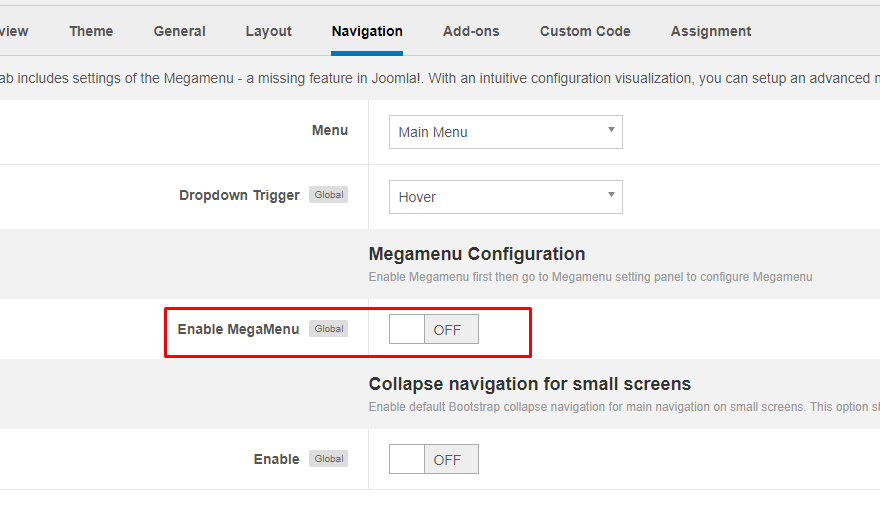Click the Menu field label
Viewport: 880px width, 510px height.
(330, 130)
